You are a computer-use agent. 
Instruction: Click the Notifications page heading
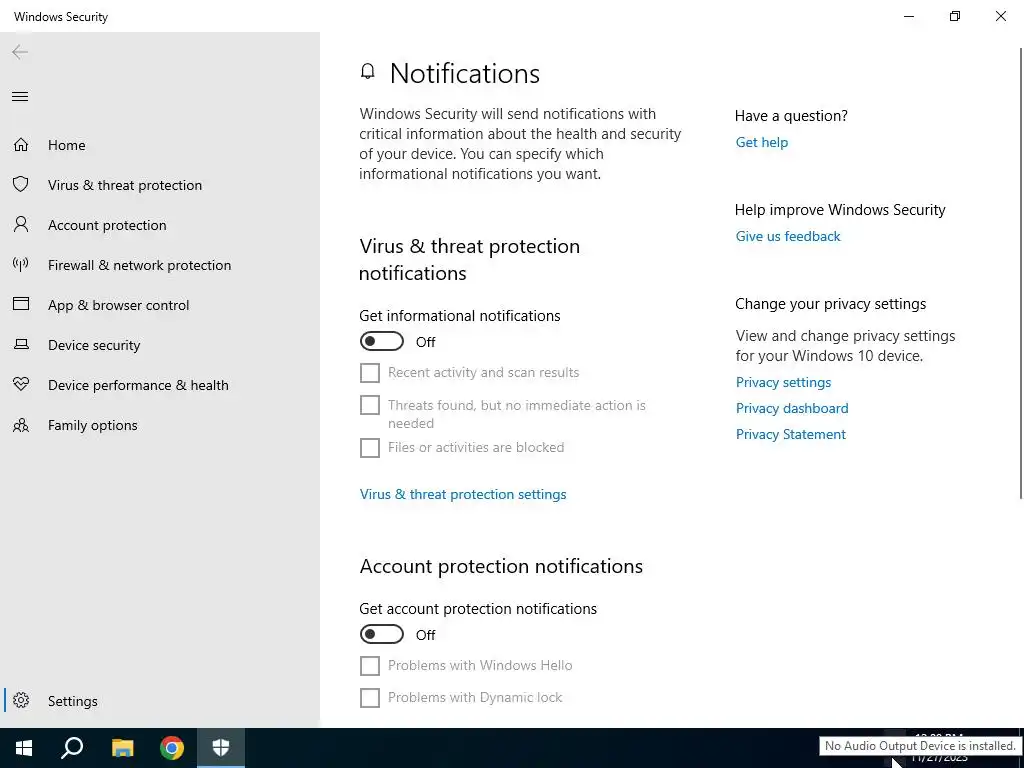click(x=464, y=73)
